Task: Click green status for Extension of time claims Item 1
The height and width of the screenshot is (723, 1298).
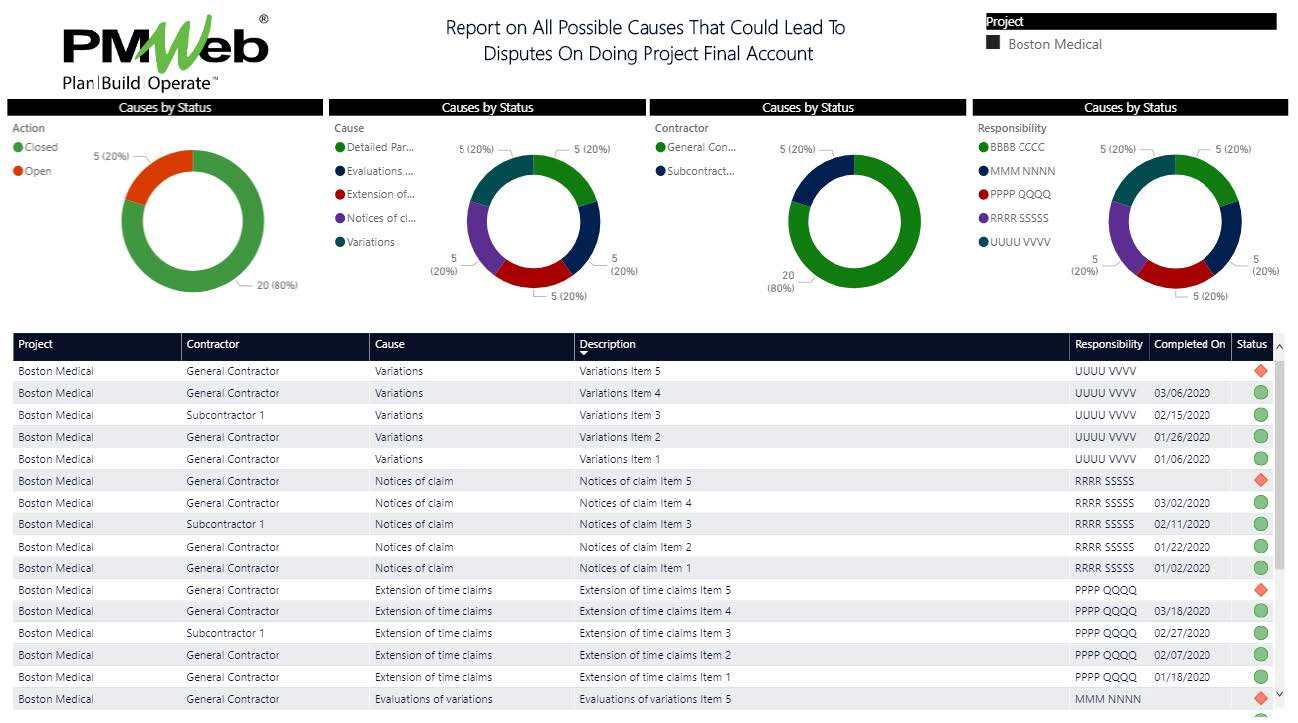Action: pos(1260,677)
